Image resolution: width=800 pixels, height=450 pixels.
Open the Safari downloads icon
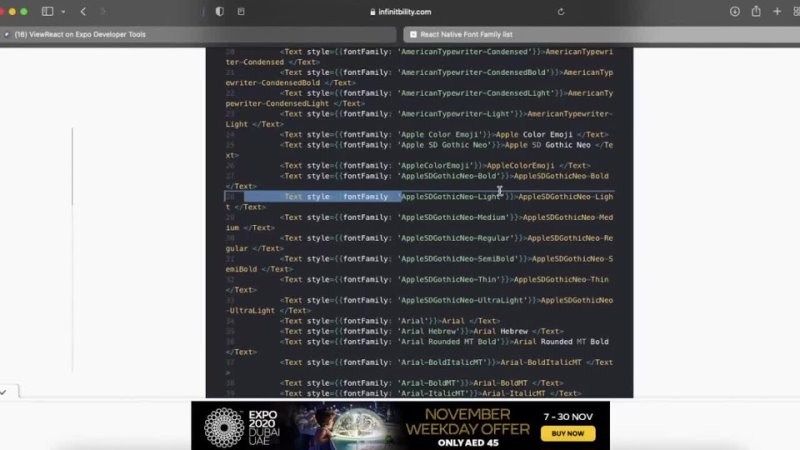pyautogui.click(x=735, y=11)
